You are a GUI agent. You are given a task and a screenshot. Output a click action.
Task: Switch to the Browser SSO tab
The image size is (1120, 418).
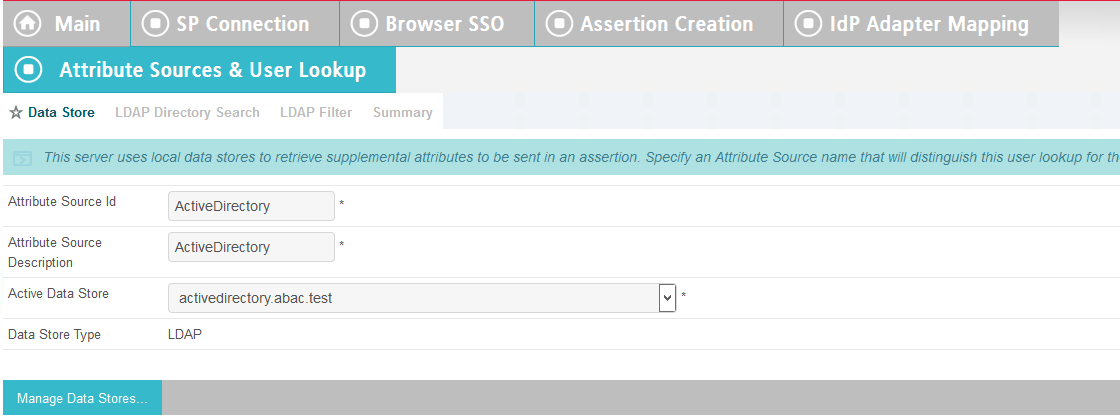click(x=437, y=24)
